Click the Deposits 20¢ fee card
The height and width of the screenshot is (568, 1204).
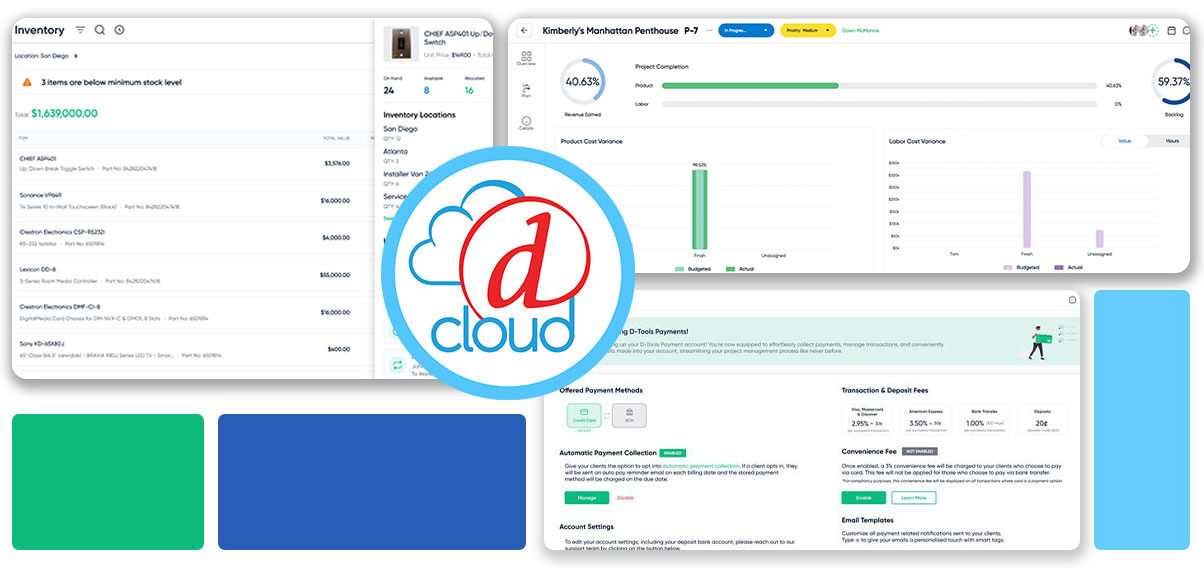tap(1042, 419)
